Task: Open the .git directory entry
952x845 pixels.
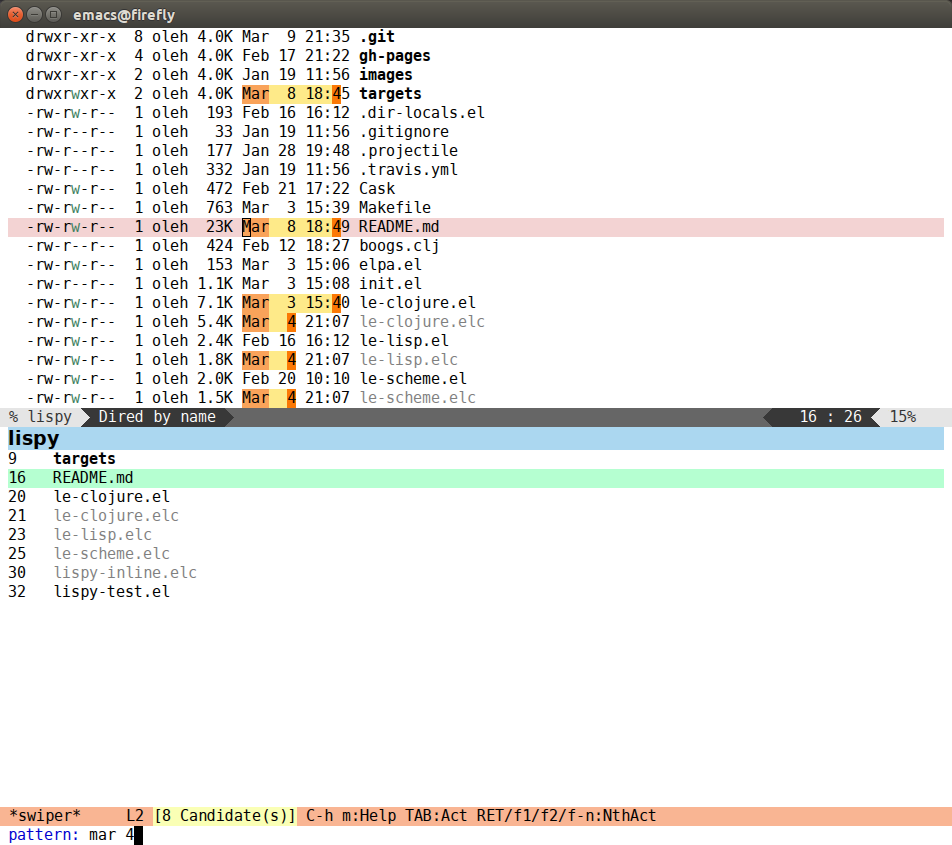Action: pyautogui.click(x=376, y=37)
